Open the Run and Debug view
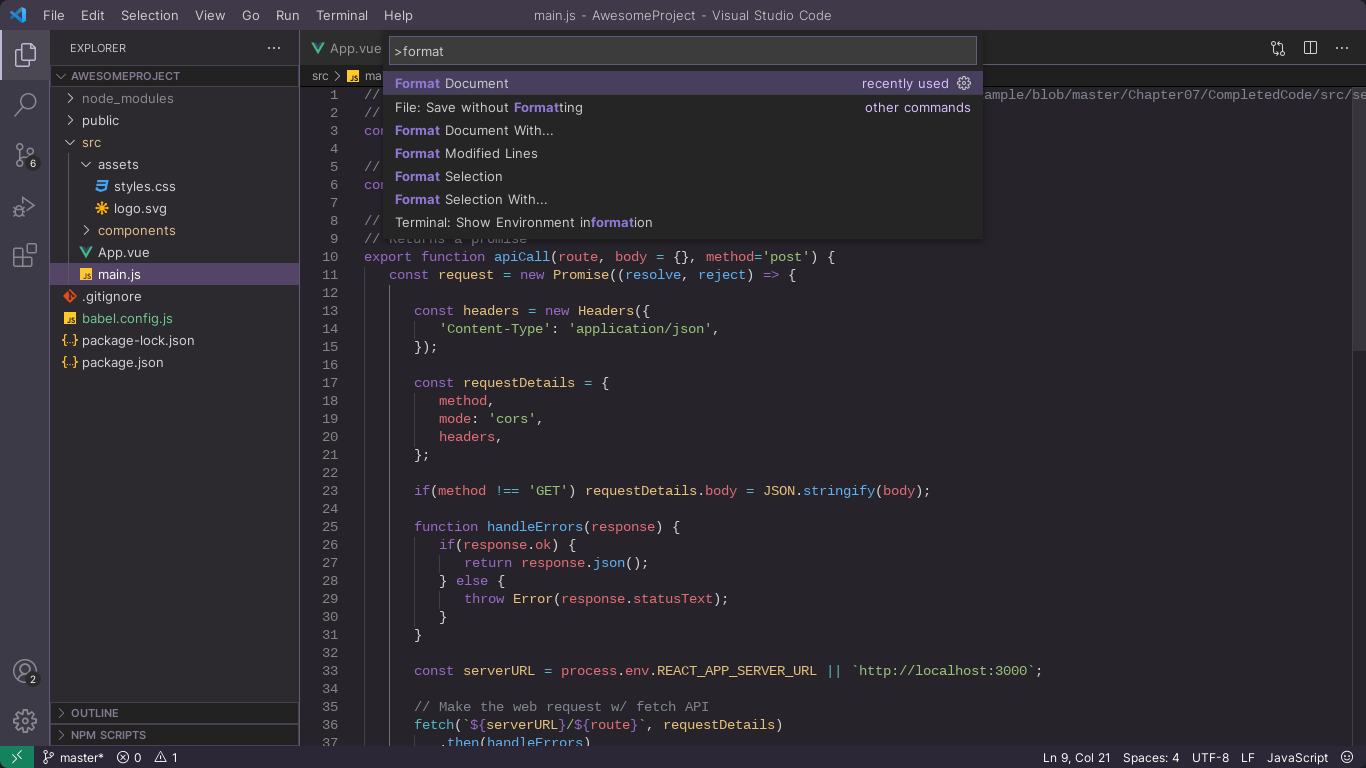Screen dimensions: 1366x768 click(25, 206)
